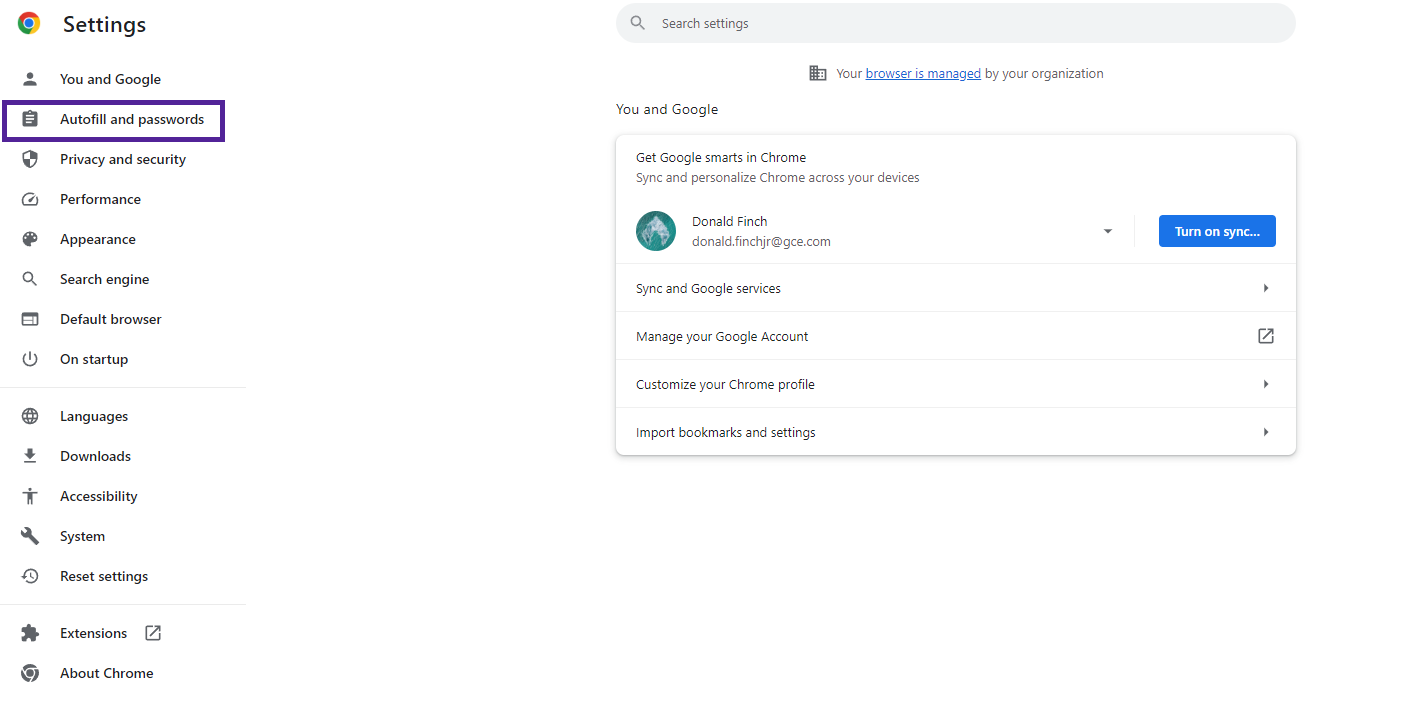Click the Settings page title
The image size is (1402, 721).
pyautogui.click(x=104, y=24)
